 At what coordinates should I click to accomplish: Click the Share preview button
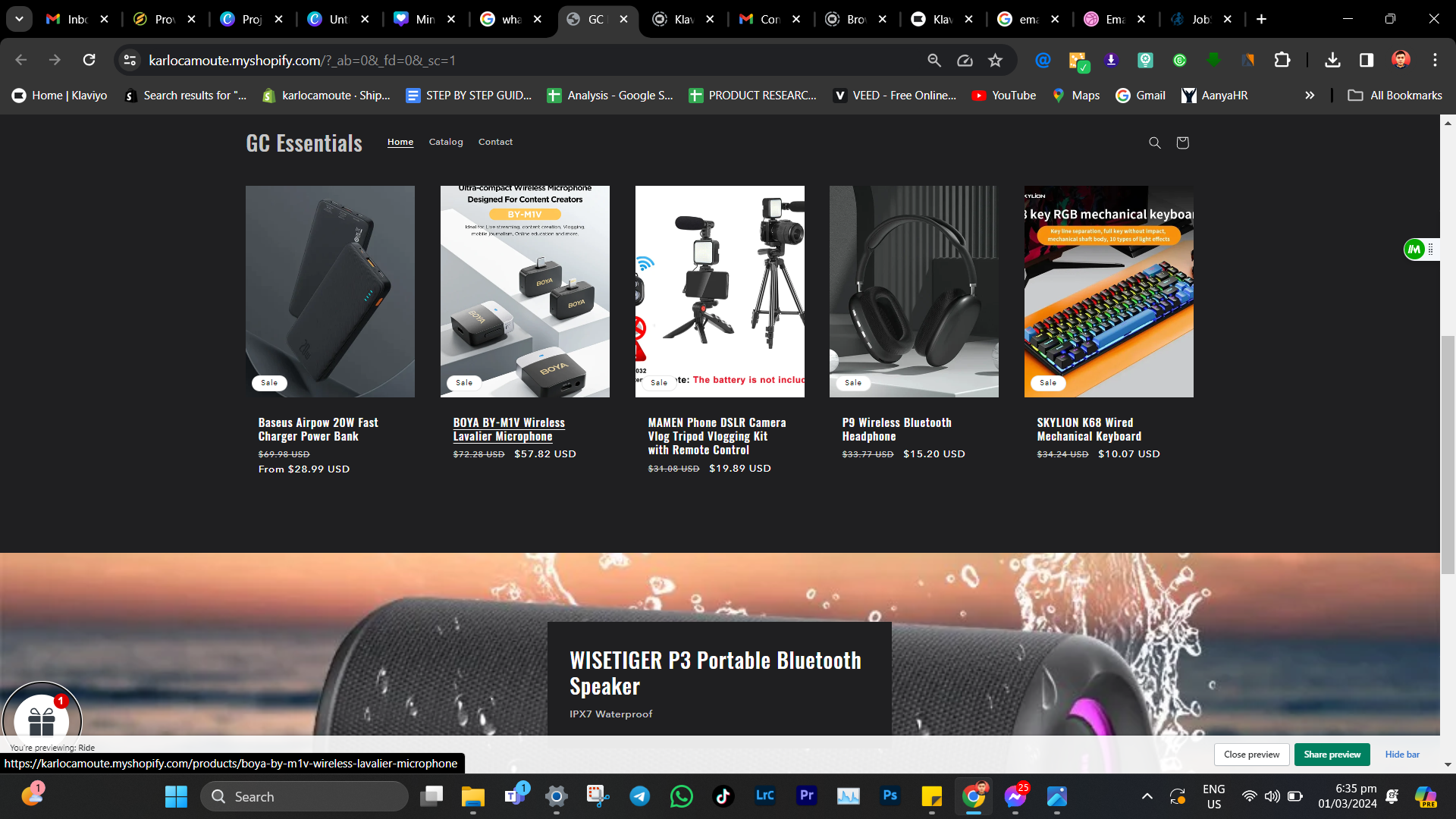click(1332, 755)
